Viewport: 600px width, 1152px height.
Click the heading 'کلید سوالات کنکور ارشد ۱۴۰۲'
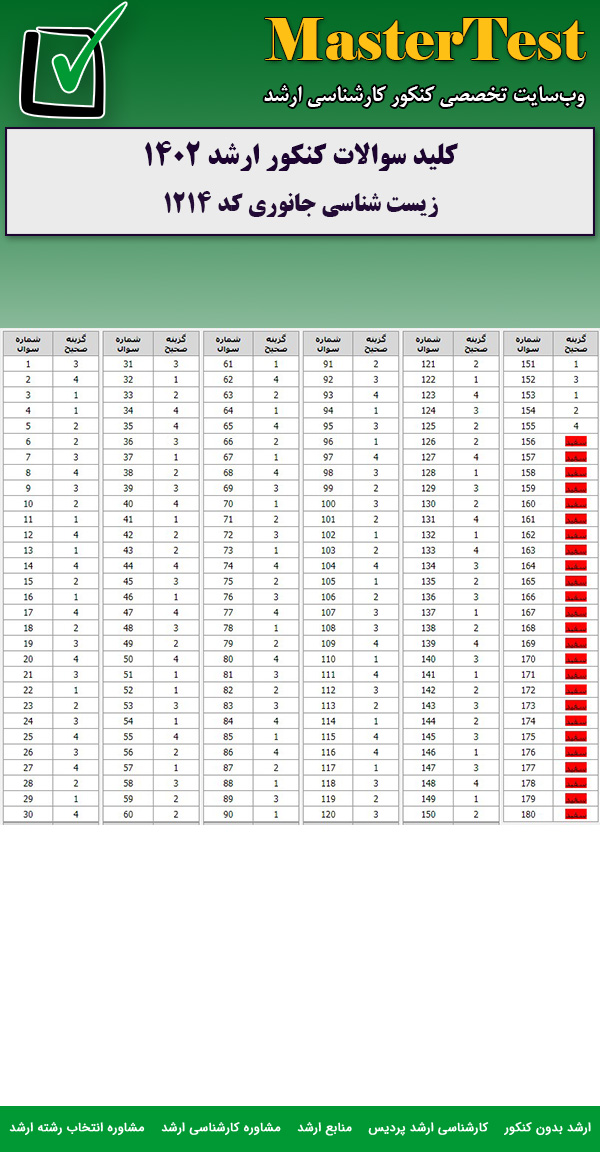pyautogui.click(x=300, y=158)
